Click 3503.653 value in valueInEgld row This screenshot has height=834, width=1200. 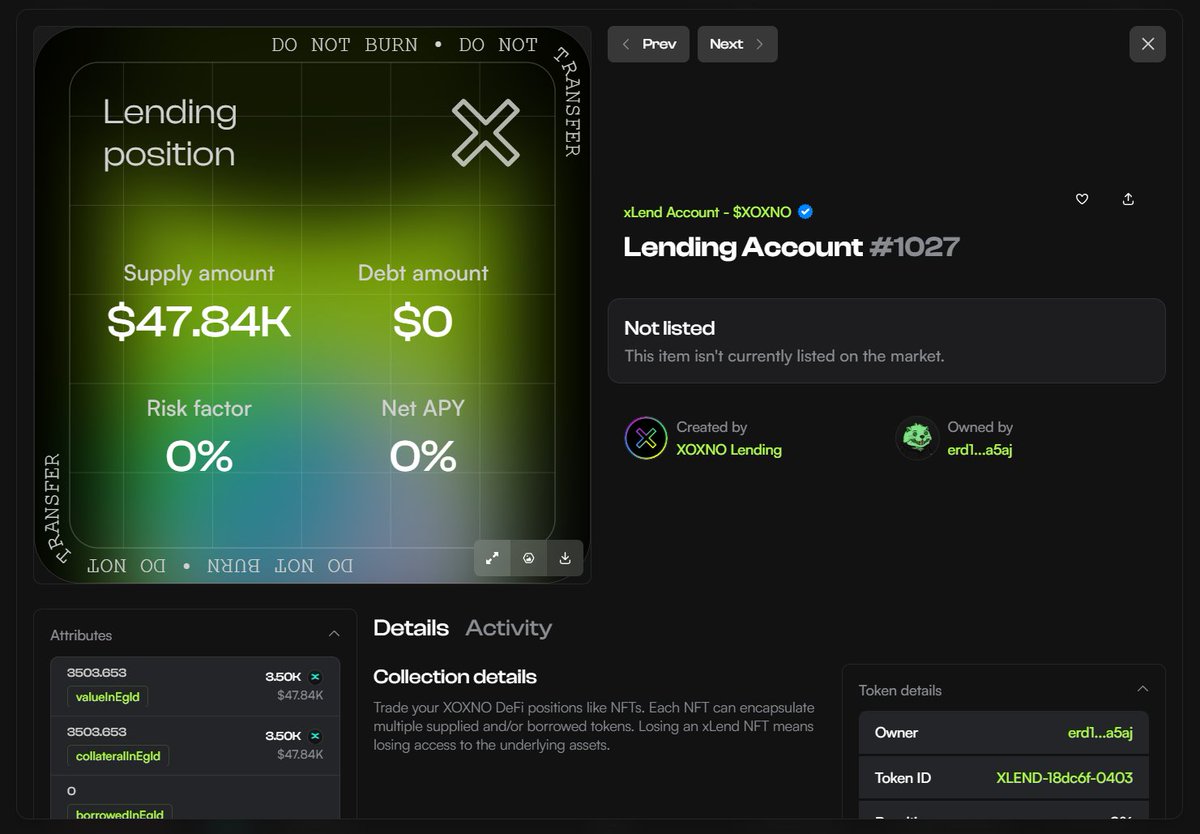click(x=97, y=673)
